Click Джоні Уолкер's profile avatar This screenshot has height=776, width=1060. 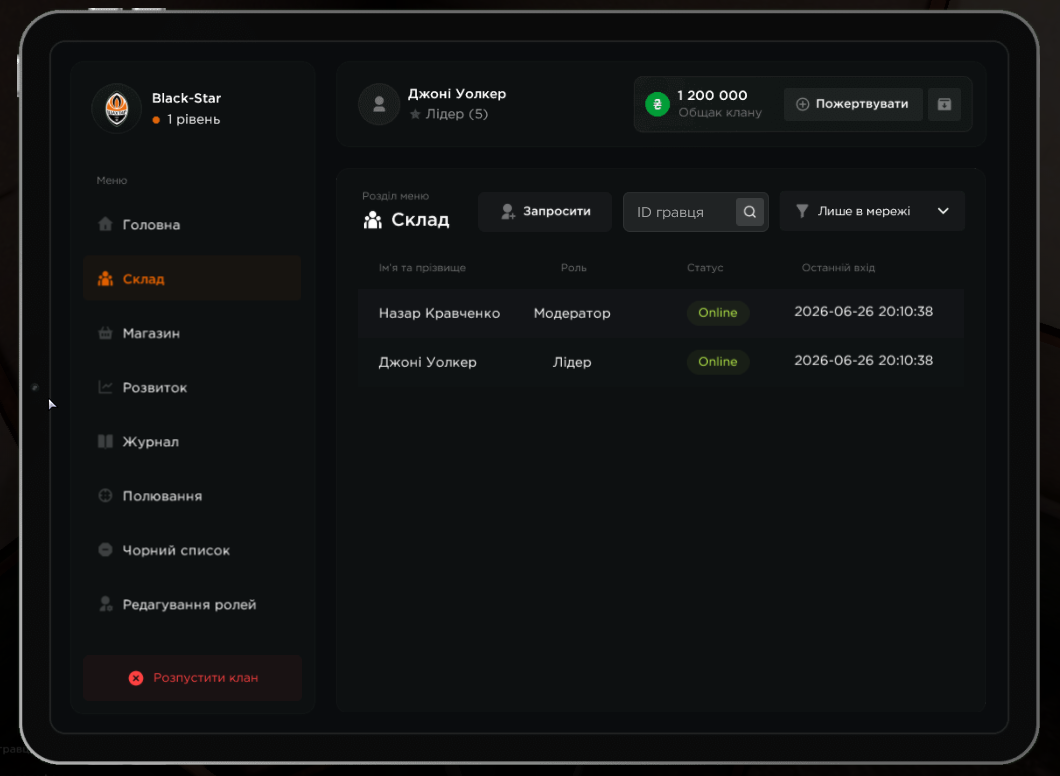click(379, 104)
